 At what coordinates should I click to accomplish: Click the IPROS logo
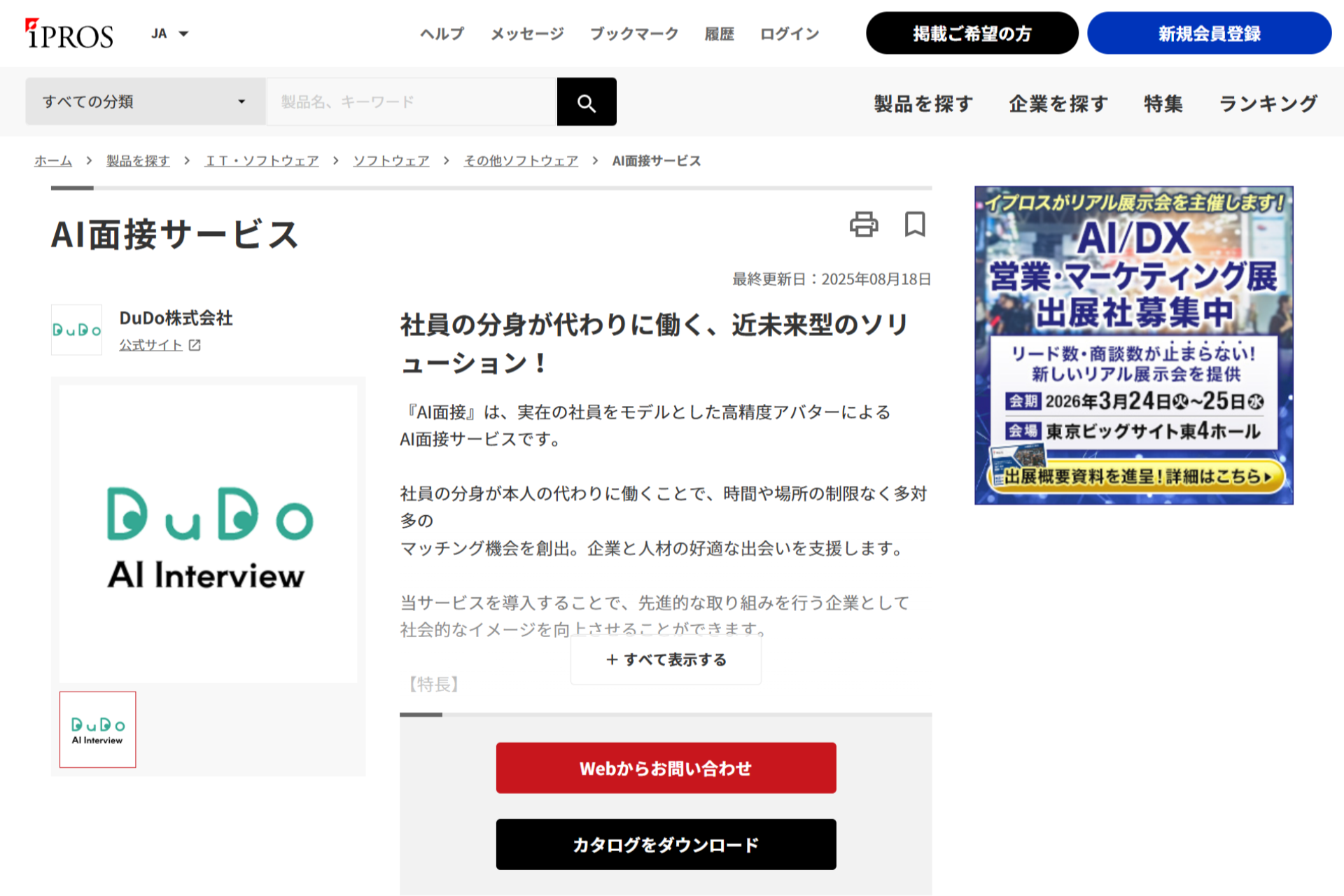point(69,34)
